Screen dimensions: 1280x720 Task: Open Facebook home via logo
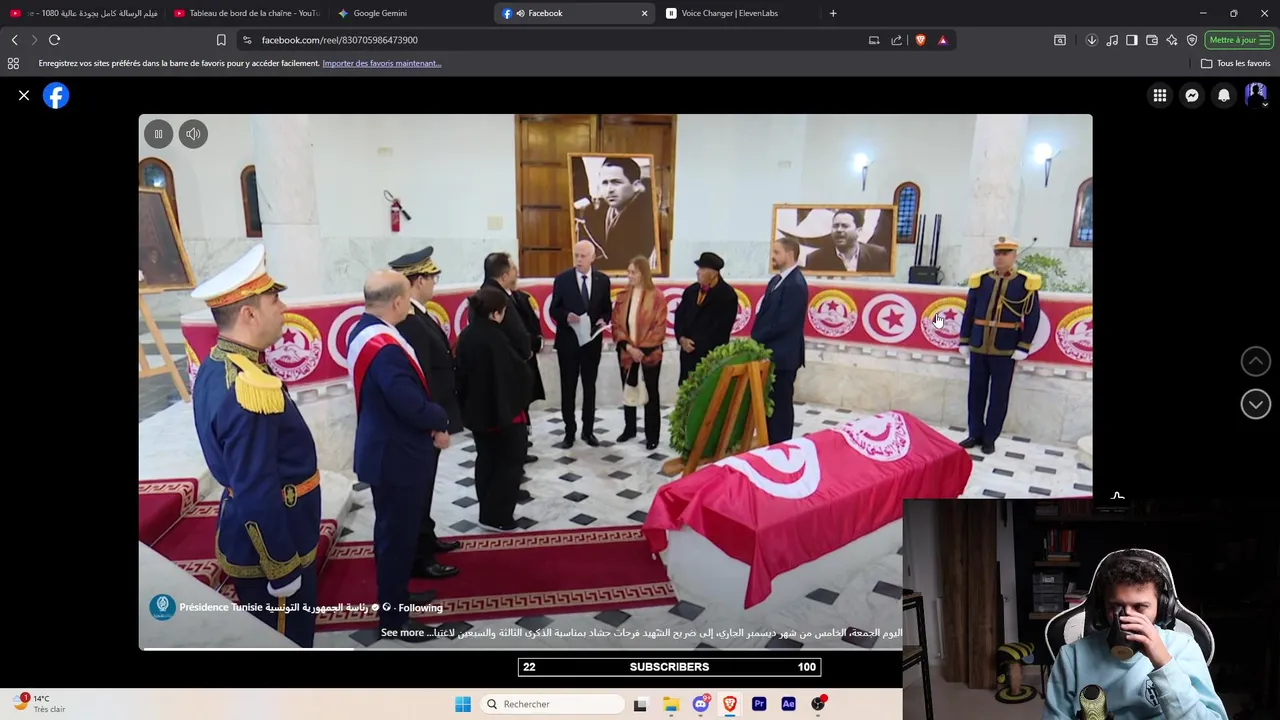(x=56, y=96)
